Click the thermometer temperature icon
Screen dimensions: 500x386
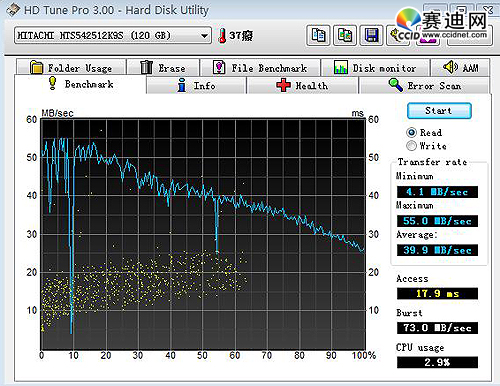pos(222,35)
